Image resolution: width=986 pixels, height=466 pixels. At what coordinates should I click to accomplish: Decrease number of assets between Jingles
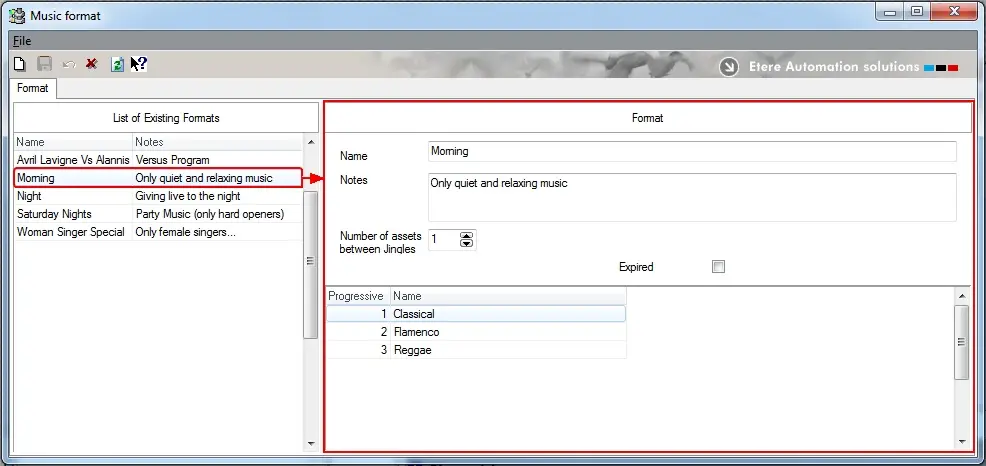click(466, 244)
